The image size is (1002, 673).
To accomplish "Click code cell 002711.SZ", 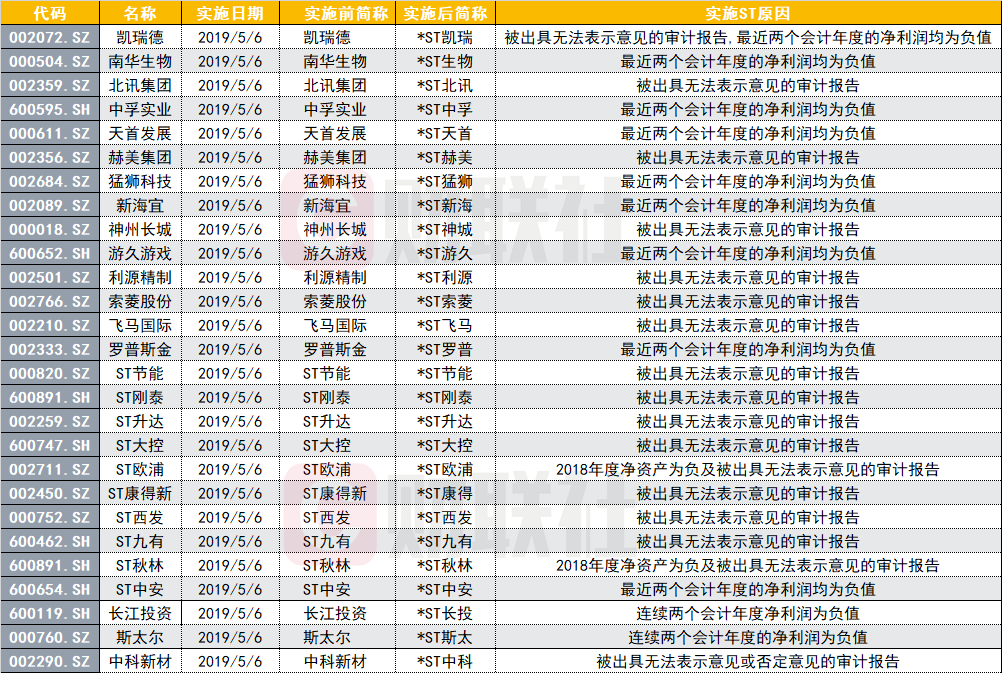I will 50,470.
